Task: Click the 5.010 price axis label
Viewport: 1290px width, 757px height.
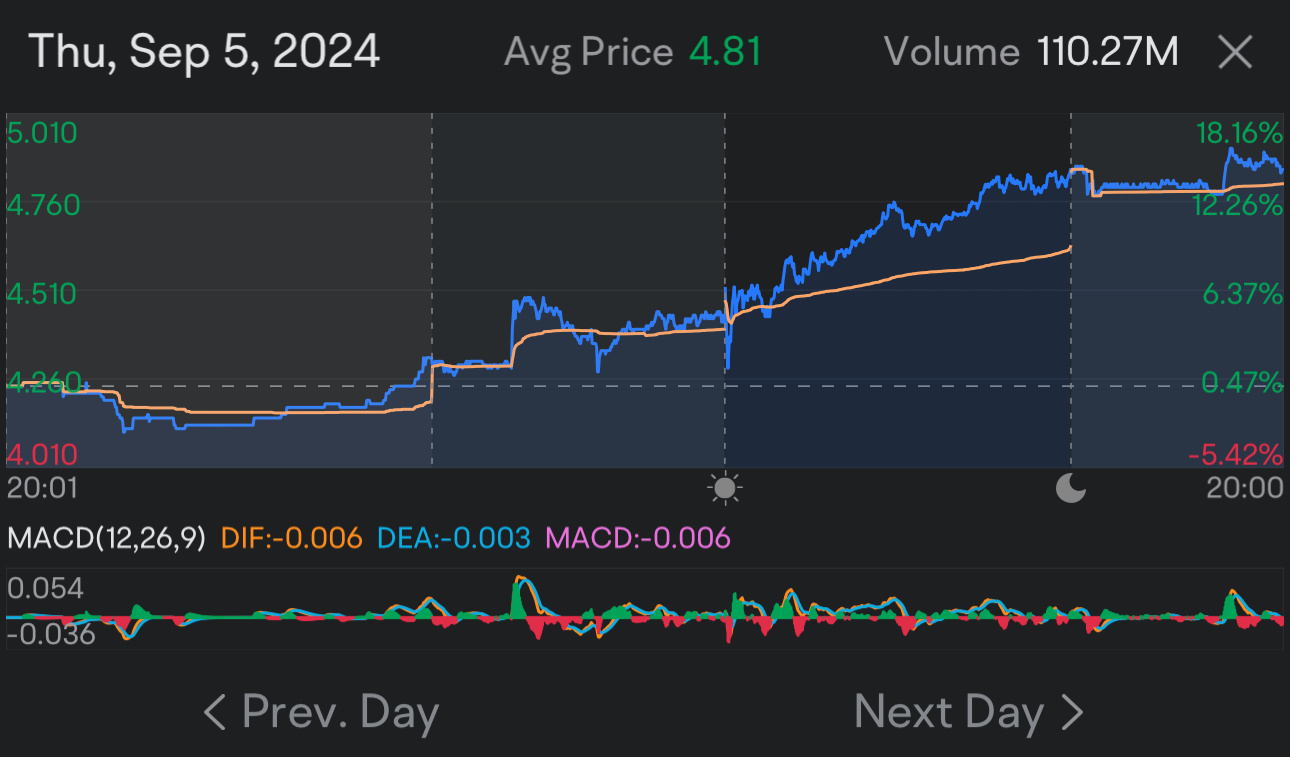Action: coord(42,133)
